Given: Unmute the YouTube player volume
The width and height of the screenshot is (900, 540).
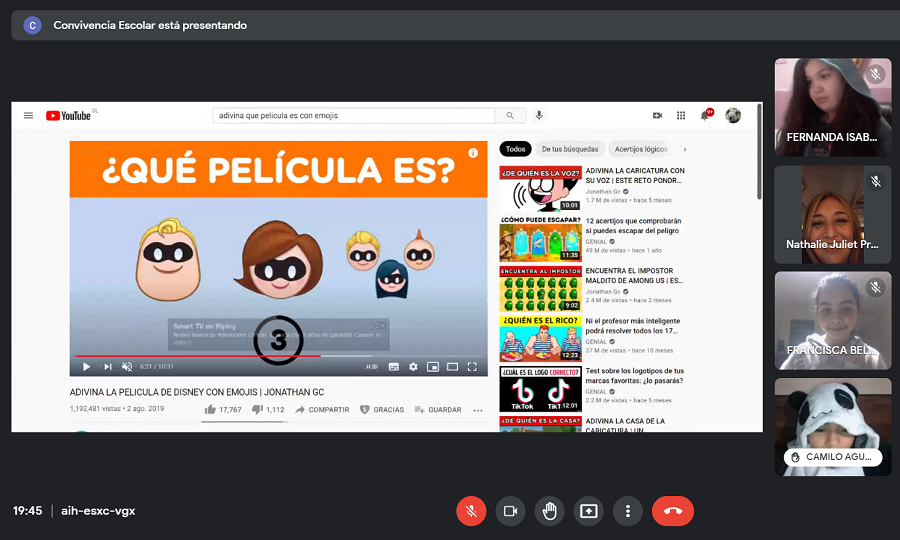Looking at the screenshot, I should point(127,367).
